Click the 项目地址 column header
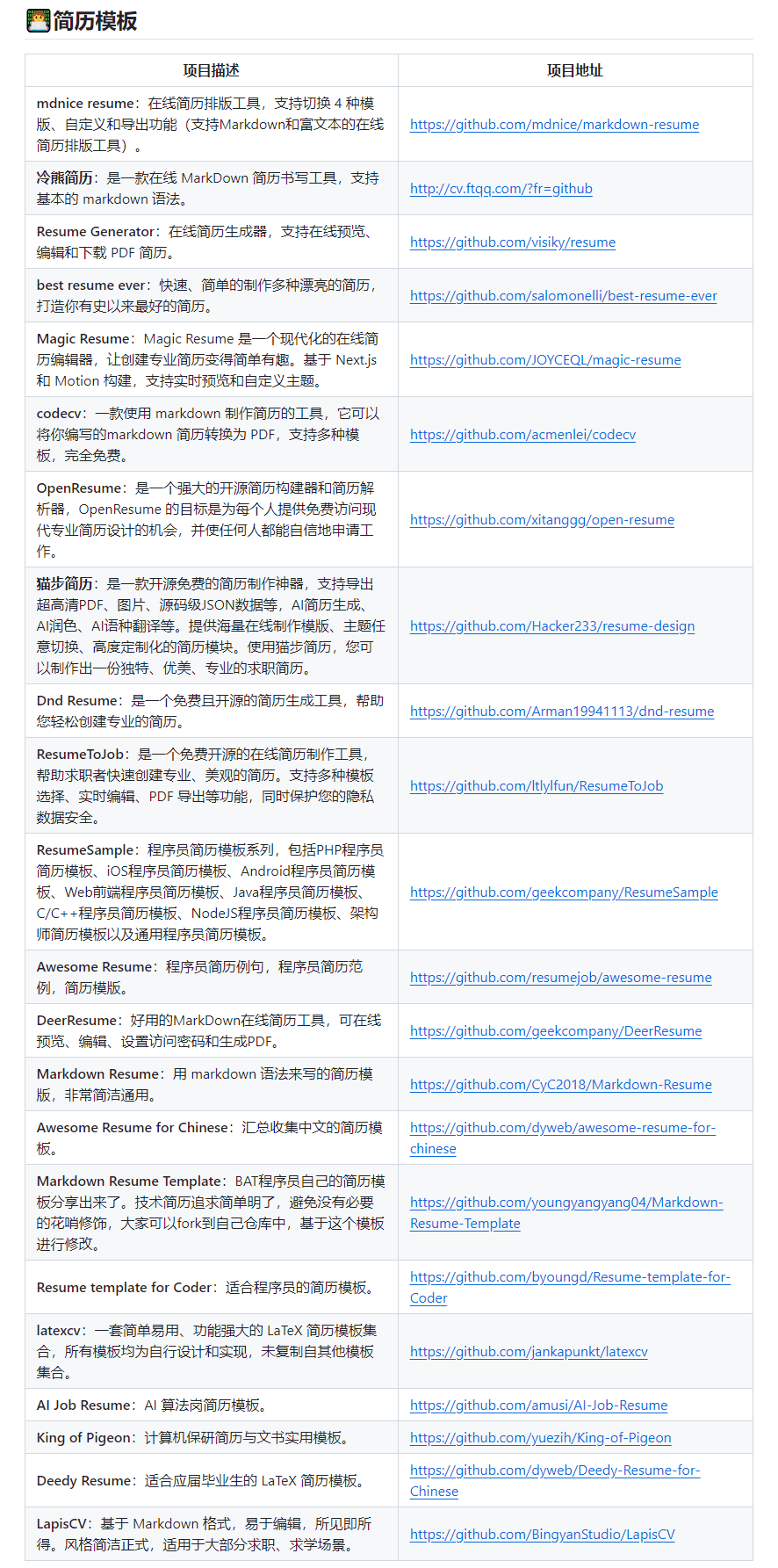 click(x=575, y=71)
